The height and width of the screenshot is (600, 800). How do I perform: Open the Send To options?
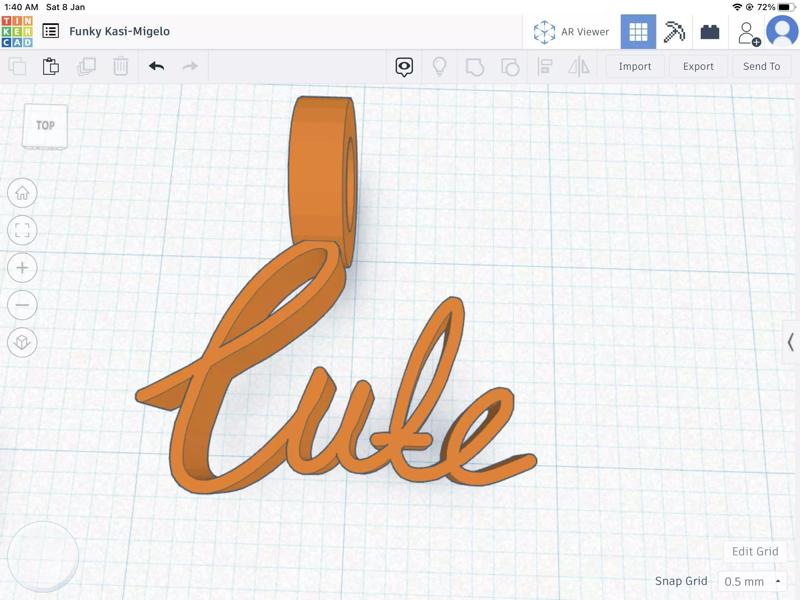tap(761, 66)
